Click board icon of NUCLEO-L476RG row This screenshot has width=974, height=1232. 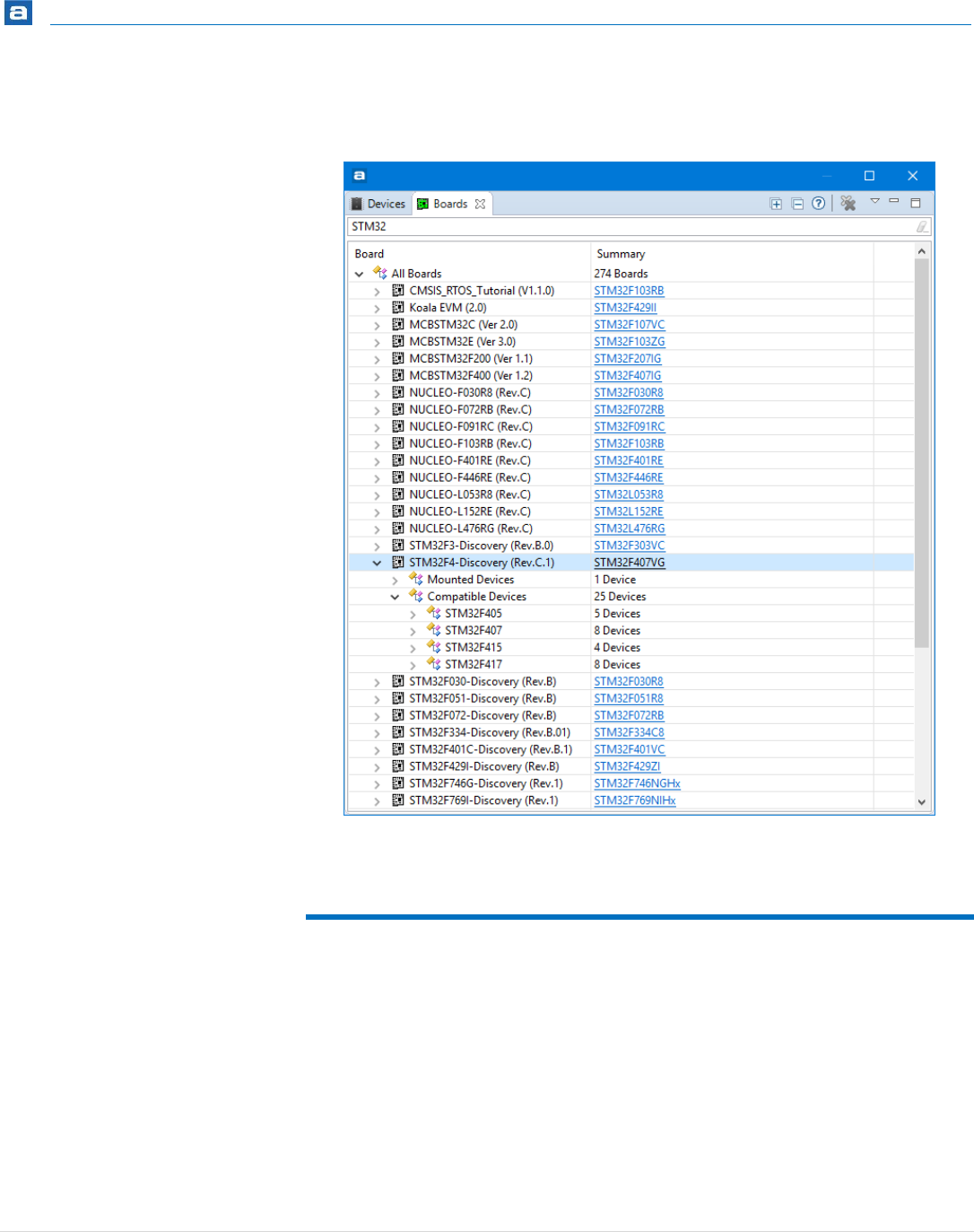(x=398, y=529)
